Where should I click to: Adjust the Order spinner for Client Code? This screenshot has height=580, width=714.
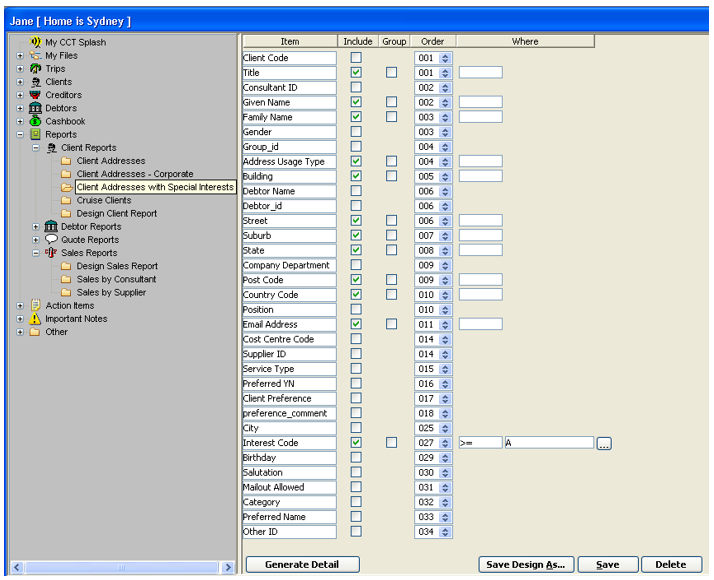coord(445,58)
